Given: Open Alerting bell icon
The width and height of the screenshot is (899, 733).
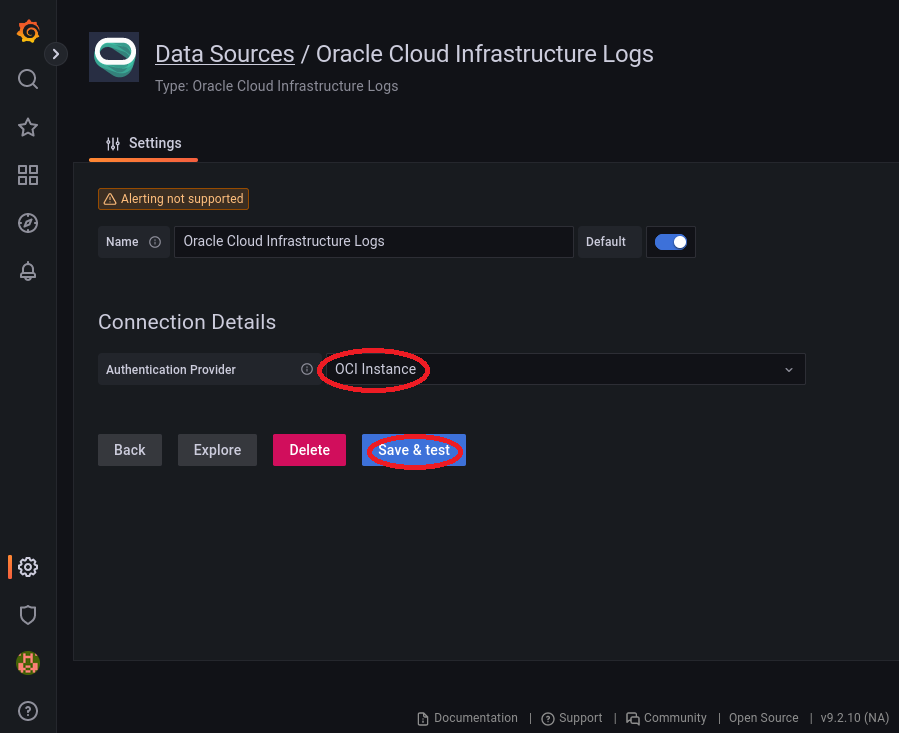Looking at the screenshot, I should point(28,271).
